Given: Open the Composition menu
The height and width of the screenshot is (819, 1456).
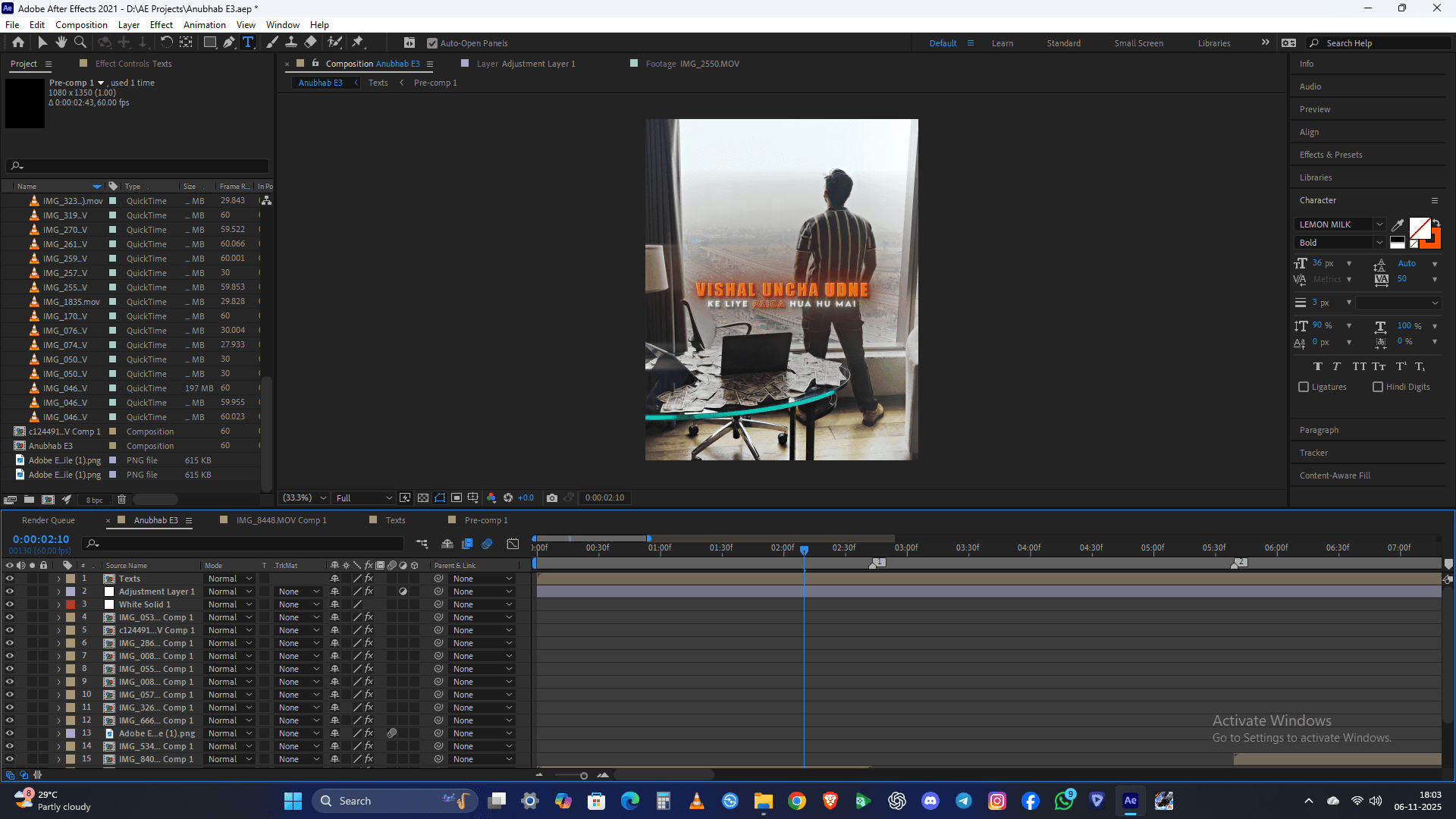Looking at the screenshot, I should (x=81, y=25).
